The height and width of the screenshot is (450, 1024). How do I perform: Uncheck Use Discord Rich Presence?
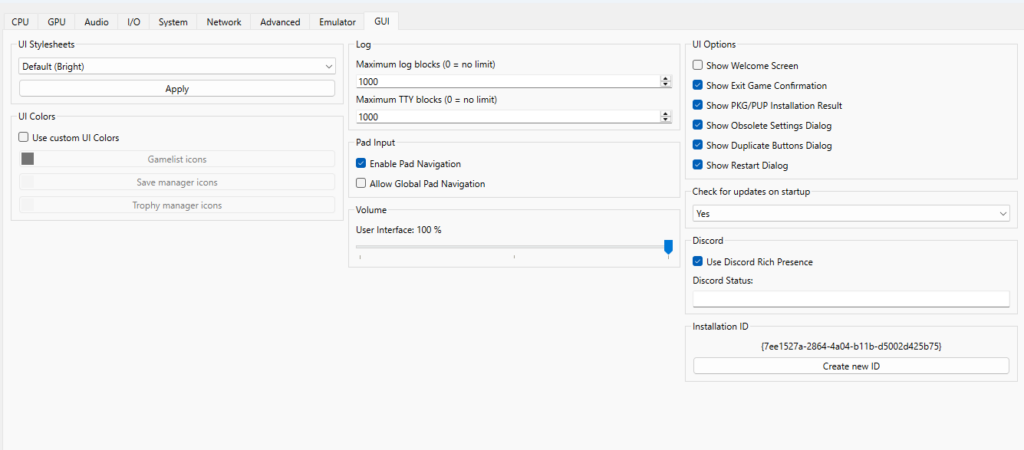(x=698, y=262)
